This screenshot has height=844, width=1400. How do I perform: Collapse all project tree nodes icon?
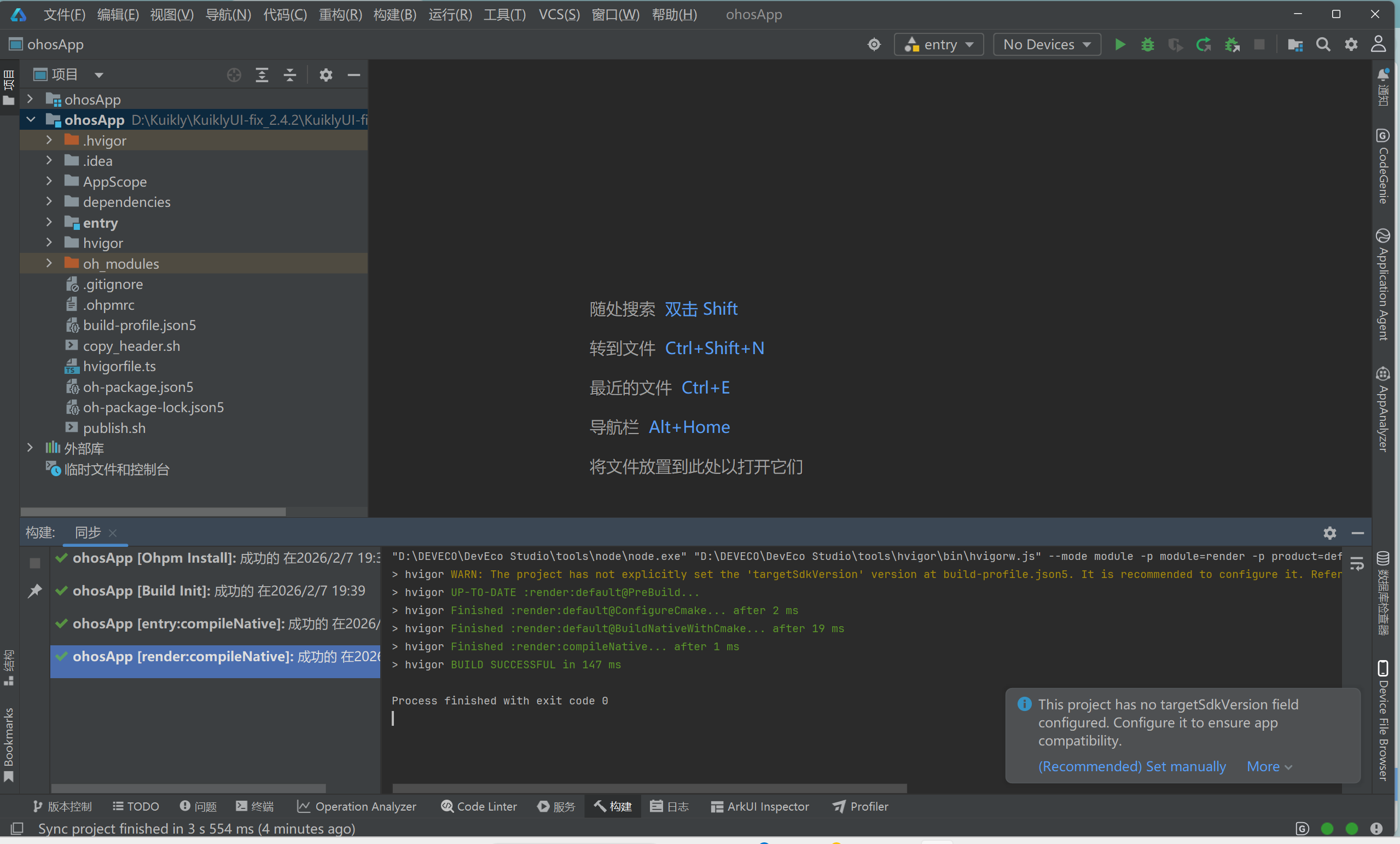pyautogui.click(x=290, y=75)
